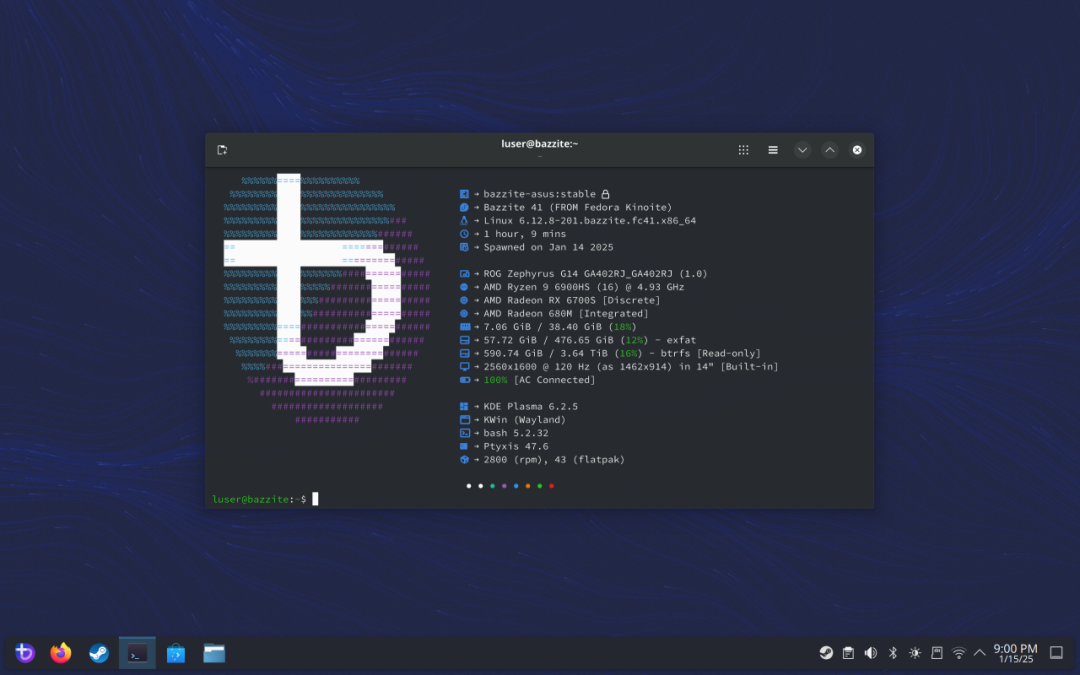Viewport: 1080px width, 675px height.
Task: Open the Bazzite application launcher
Action: click(25, 652)
